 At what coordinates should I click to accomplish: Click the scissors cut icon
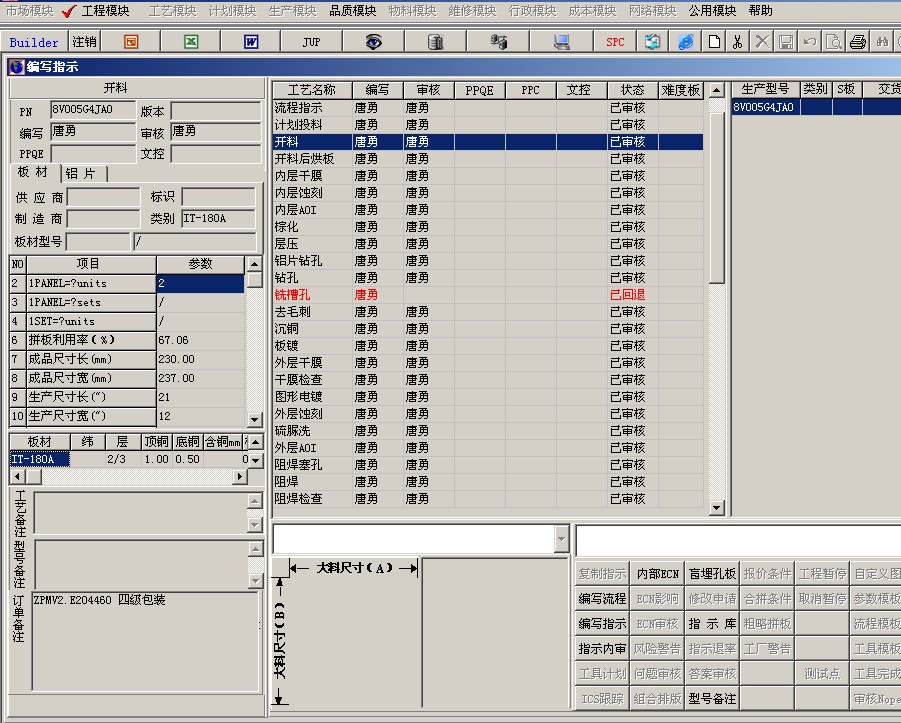(x=738, y=42)
